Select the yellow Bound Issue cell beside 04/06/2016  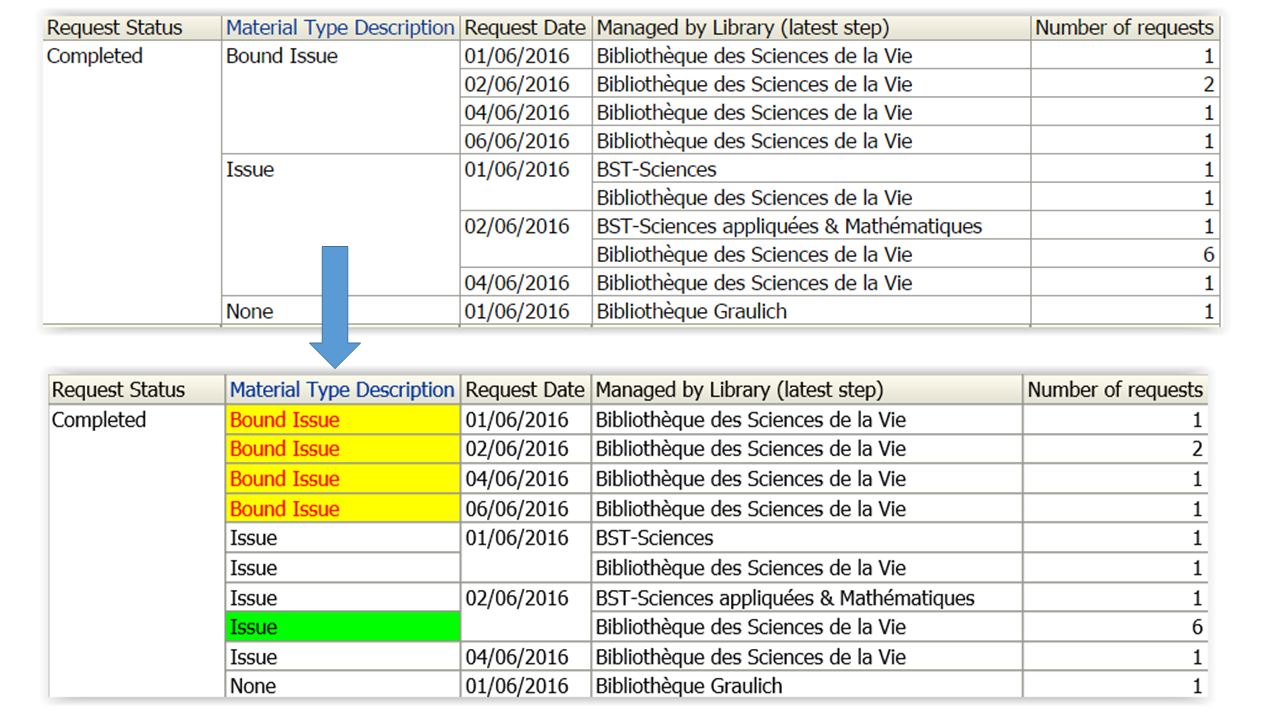click(342, 478)
